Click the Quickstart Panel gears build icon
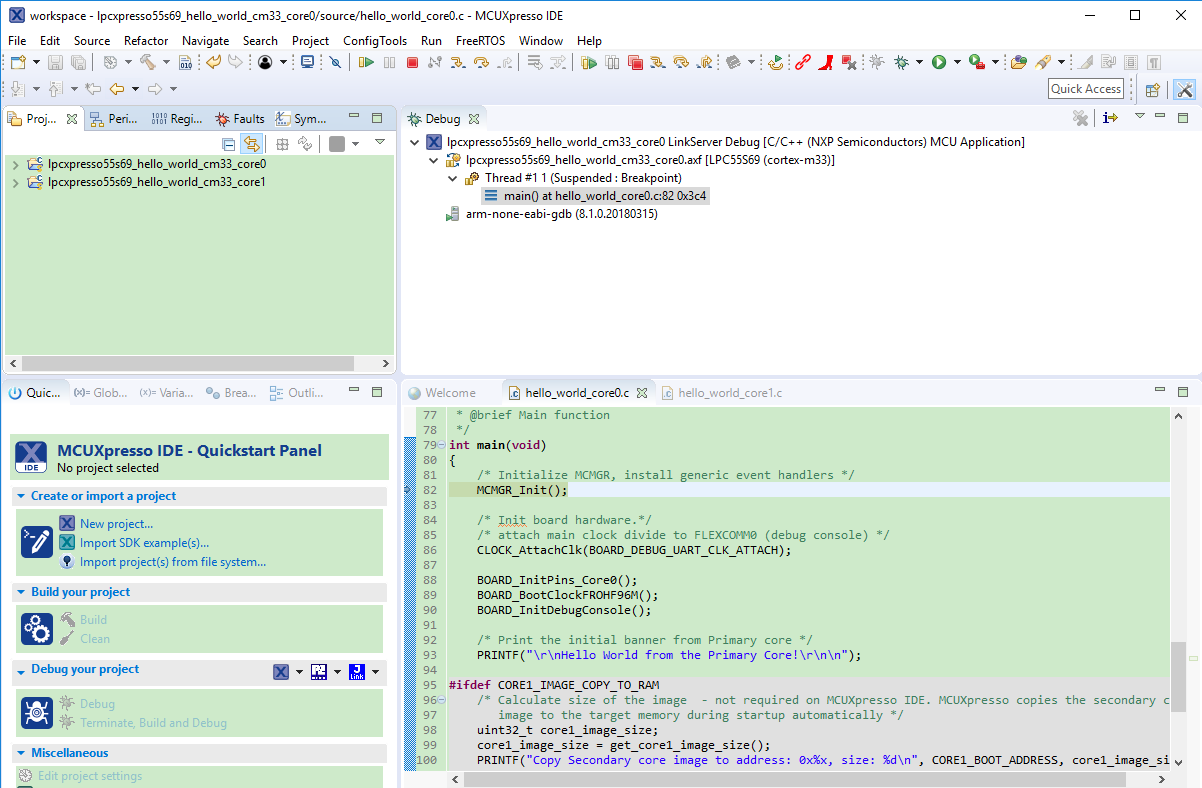This screenshot has width=1202, height=788. (x=37, y=629)
